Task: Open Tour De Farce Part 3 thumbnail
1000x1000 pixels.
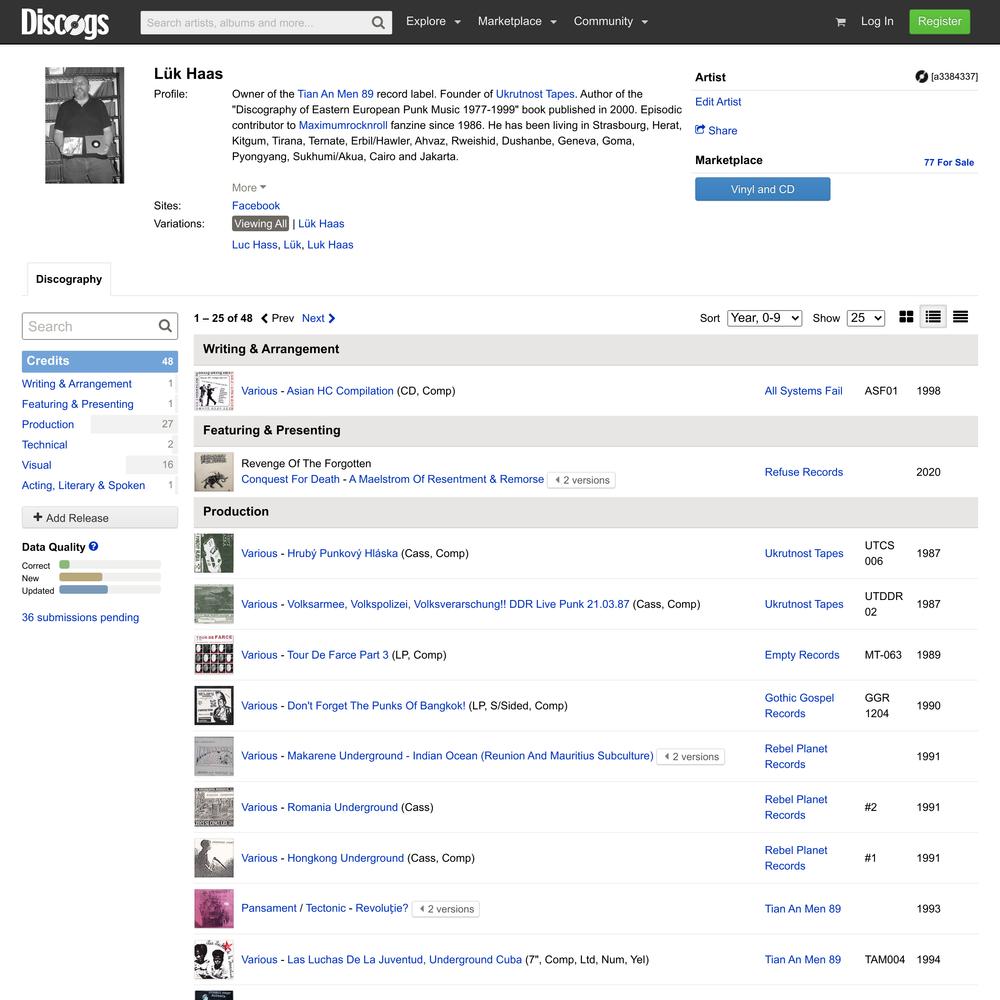Action: 214,655
